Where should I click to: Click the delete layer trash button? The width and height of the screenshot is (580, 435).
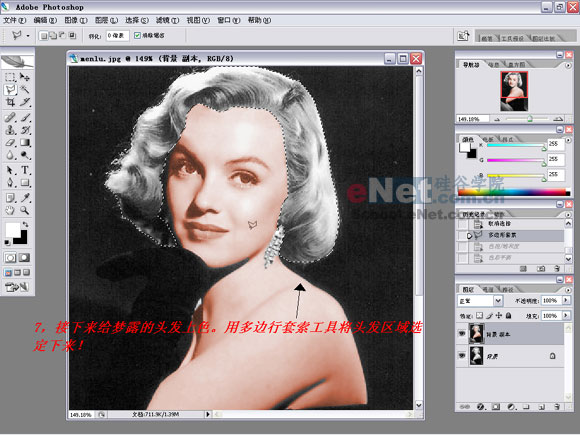point(557,407)
